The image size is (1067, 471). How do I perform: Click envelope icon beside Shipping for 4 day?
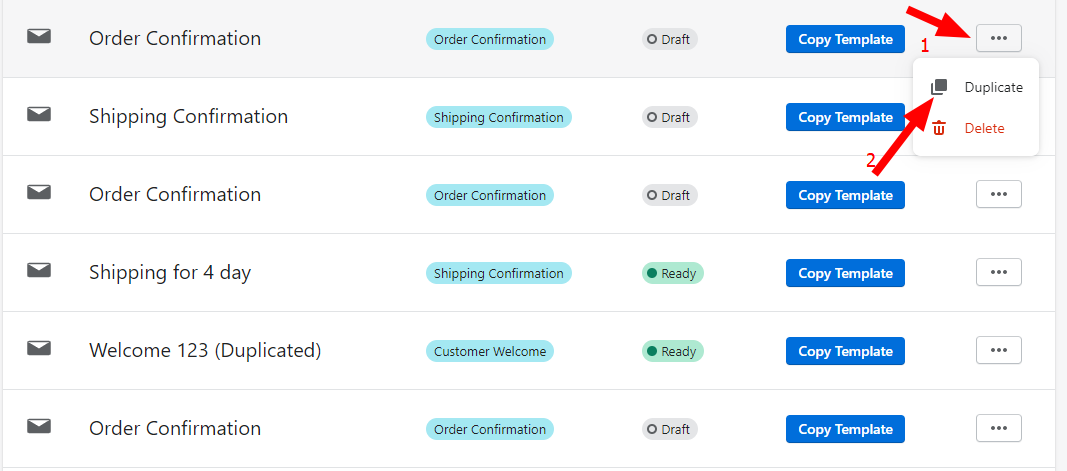click(x=39, y=270)
